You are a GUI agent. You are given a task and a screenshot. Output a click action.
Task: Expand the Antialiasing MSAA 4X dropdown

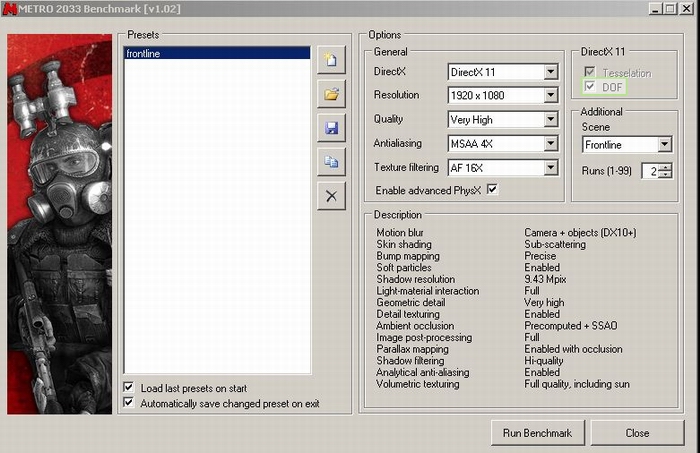point(550,144)
